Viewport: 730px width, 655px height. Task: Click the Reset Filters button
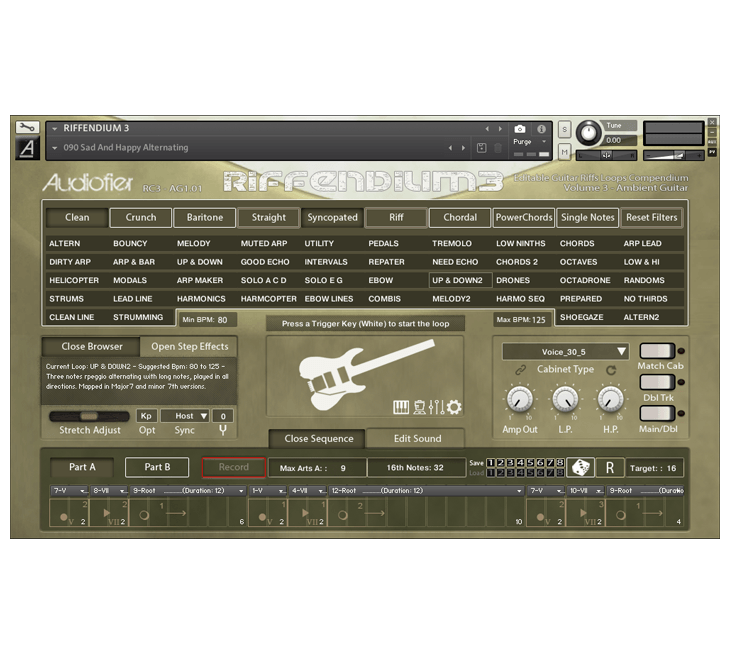(x=651, y=217)
